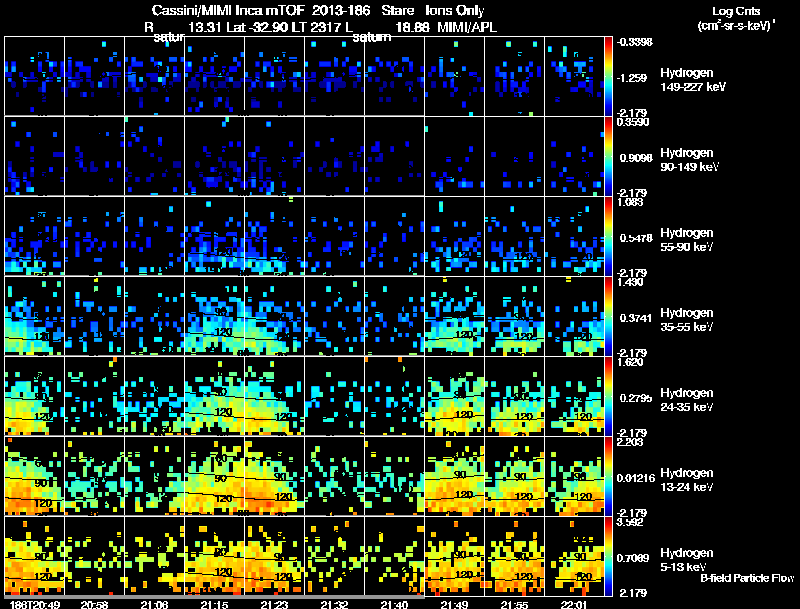This screenshot has height=609, width=800.
Task: Click the 21:32 time label
Action: [x=334, y=604]
